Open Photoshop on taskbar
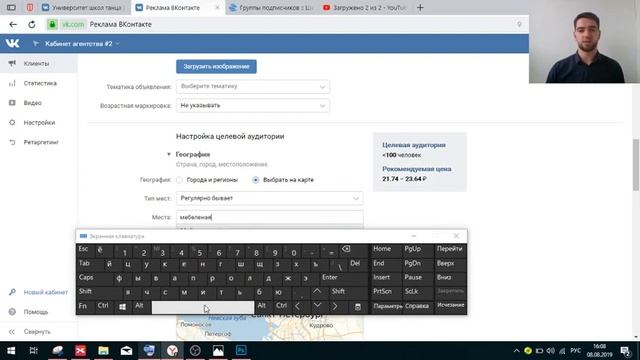The image size is (640, 360). point(241,351)
